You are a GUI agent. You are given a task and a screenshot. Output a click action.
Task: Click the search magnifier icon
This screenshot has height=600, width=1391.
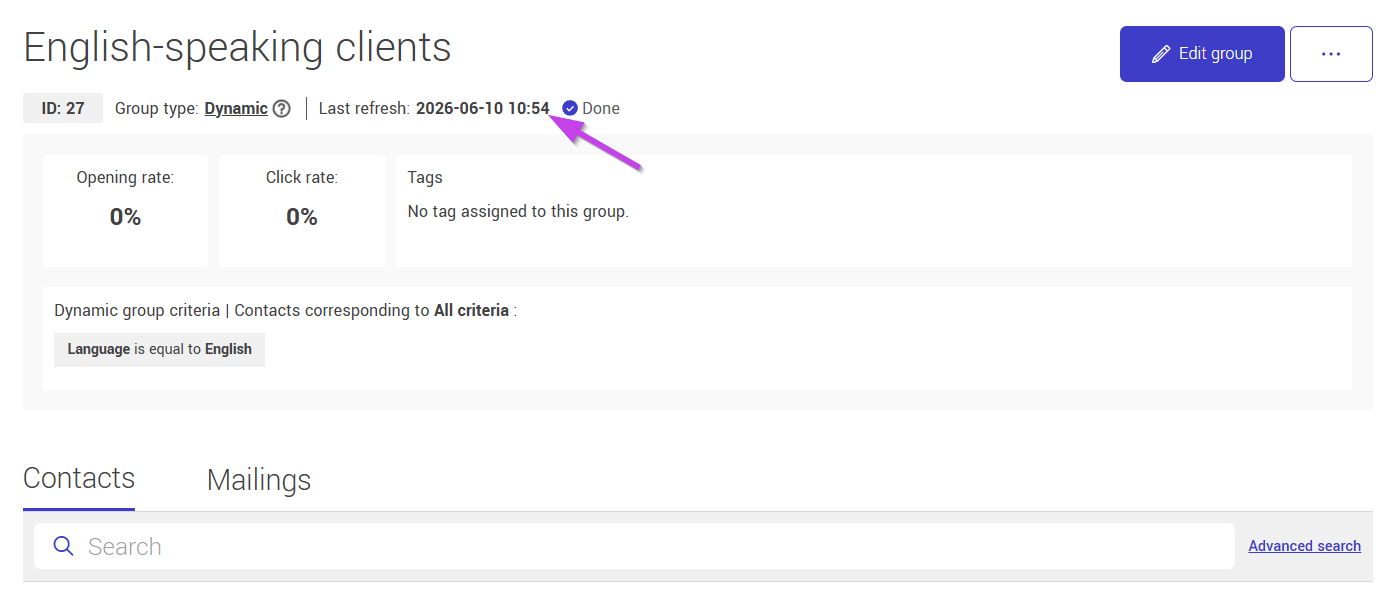pos(64,546)
